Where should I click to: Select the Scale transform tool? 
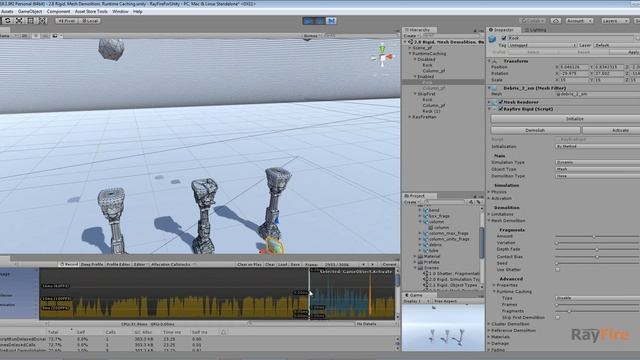pos(19,20)
